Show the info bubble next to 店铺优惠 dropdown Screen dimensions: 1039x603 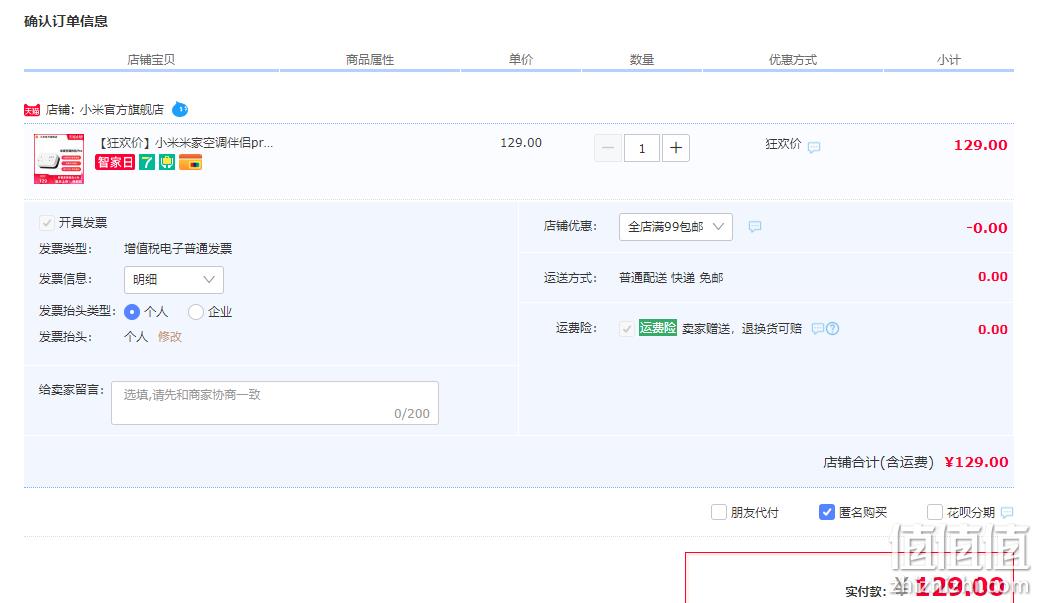pyautogui.click(x=755, y=227)
